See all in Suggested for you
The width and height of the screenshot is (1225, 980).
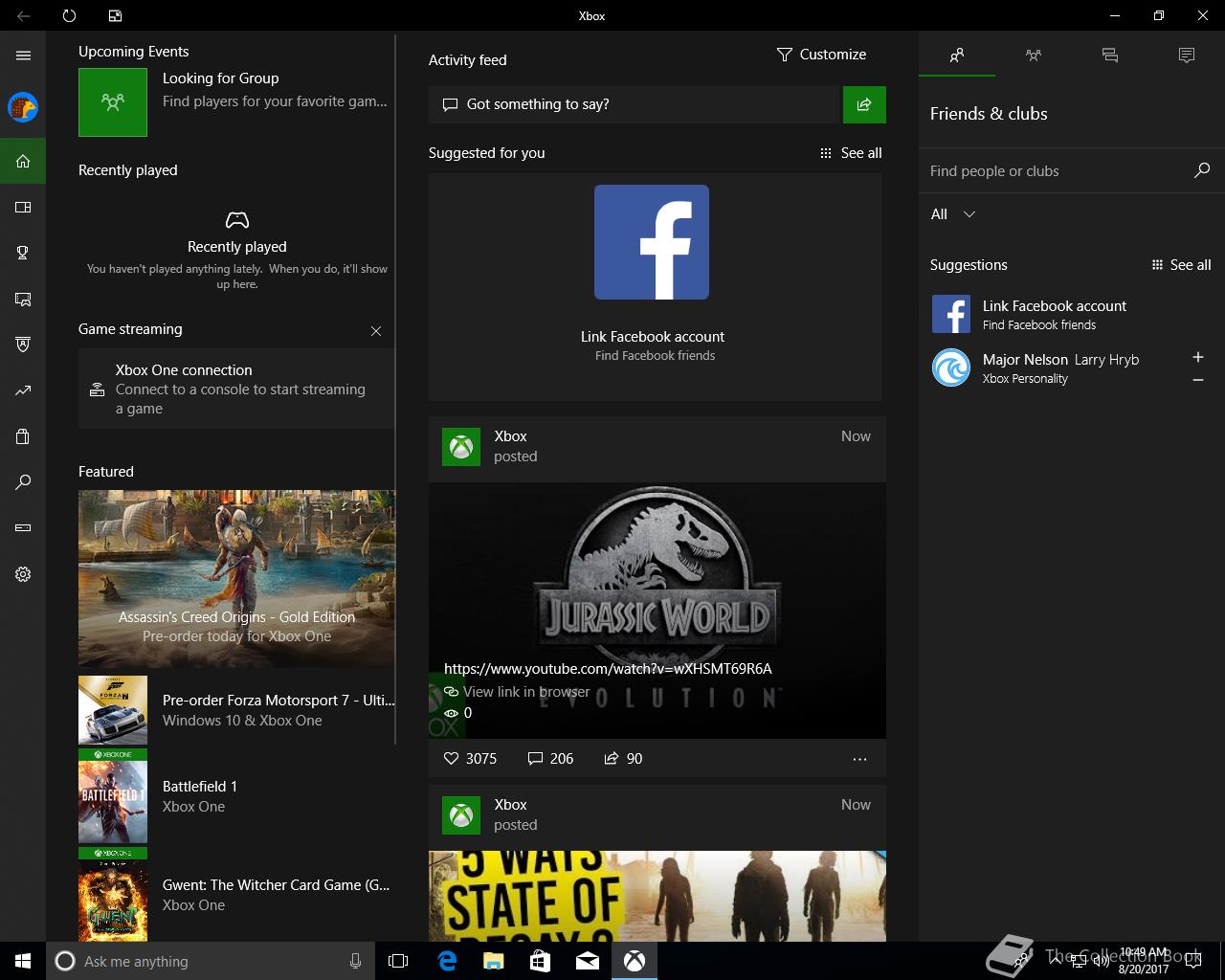tap(851, 153)
